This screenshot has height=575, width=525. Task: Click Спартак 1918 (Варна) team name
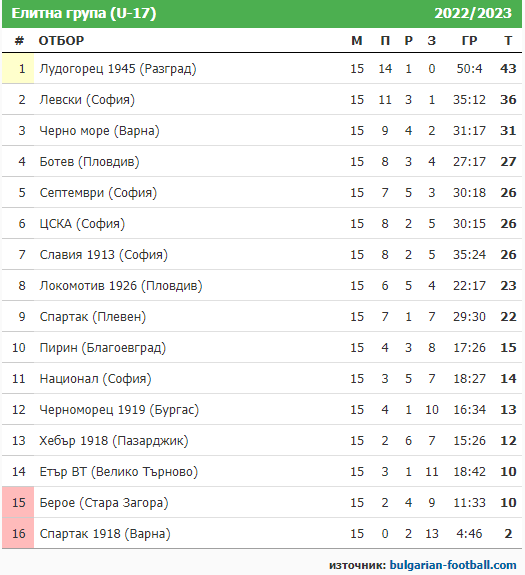coord(105,534)
